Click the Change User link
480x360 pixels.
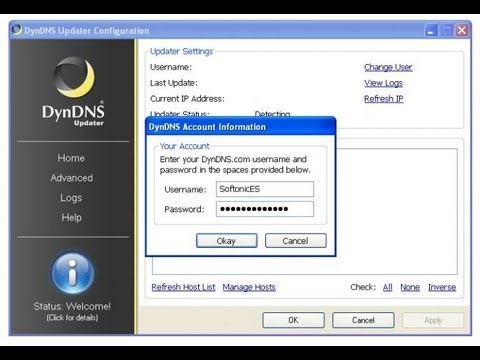[388, 67]
